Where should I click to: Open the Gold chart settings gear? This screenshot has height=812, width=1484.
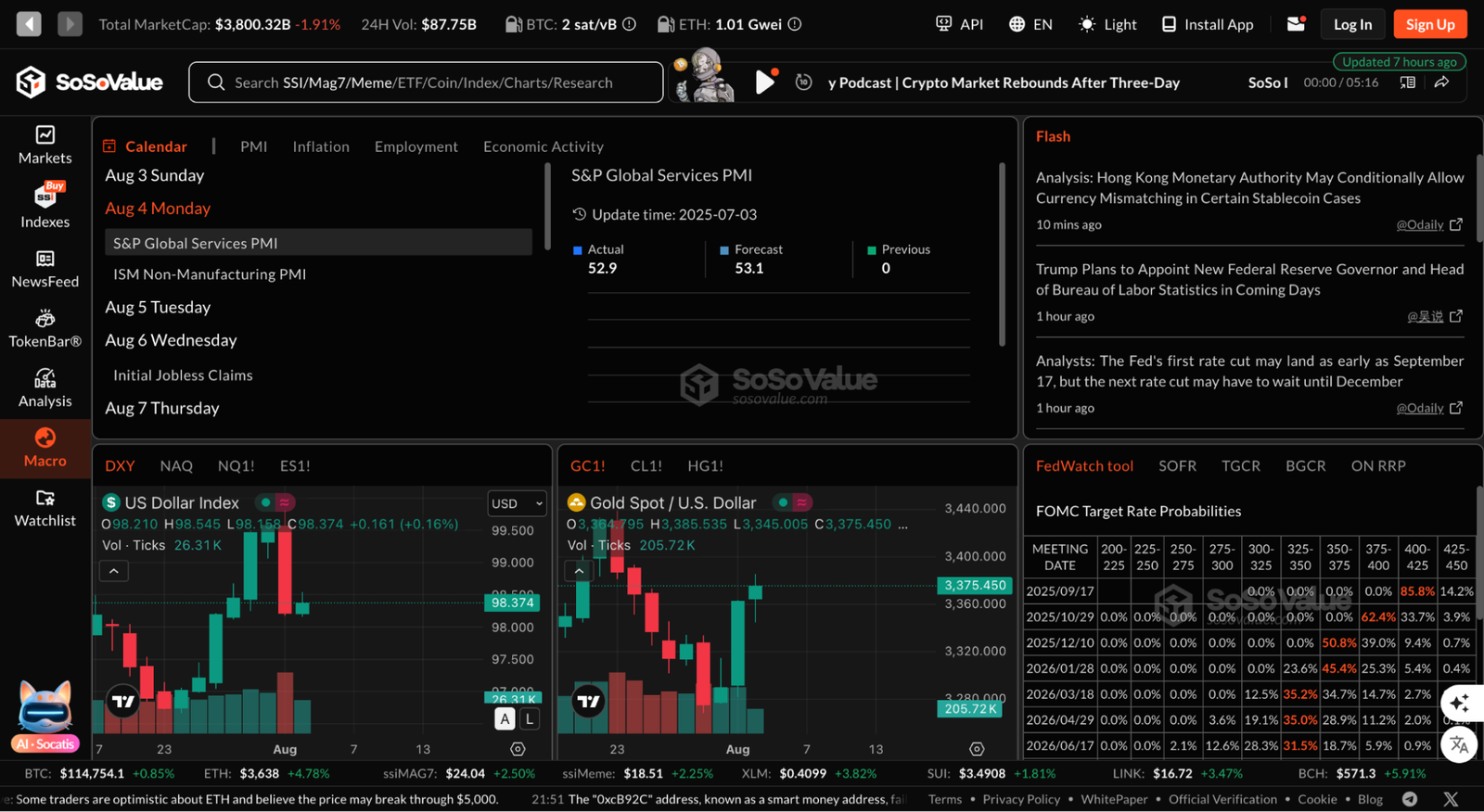click(977, 749)
